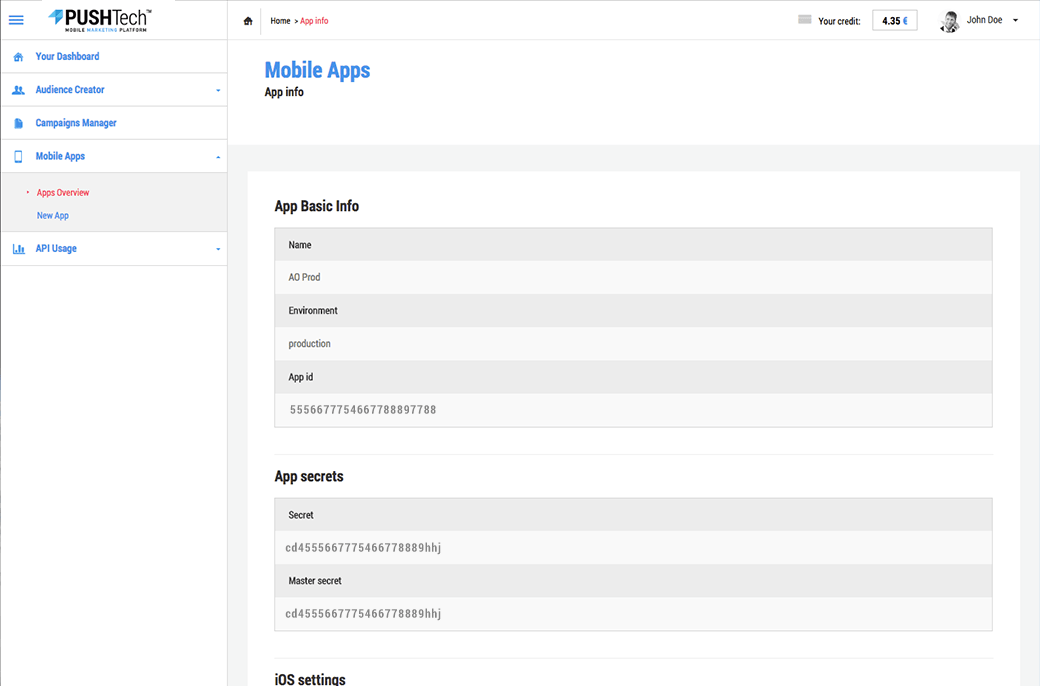Click the Campaigns Manager document icon

coord(19,123)
